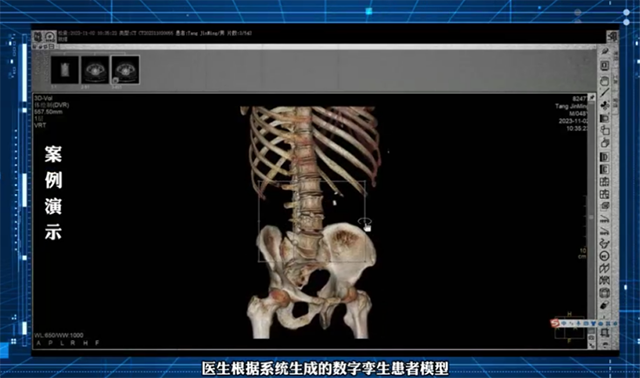Click the patient icon in top-left corner
Viewport: 640px width, 378px height.
(x=38, y=37)
